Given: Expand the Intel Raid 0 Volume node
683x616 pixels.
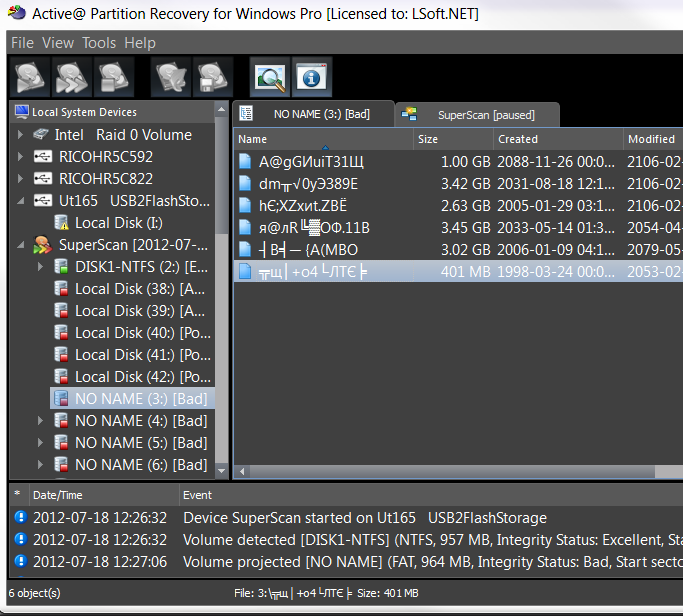Looking at the screenshot, I should (20, 134).
